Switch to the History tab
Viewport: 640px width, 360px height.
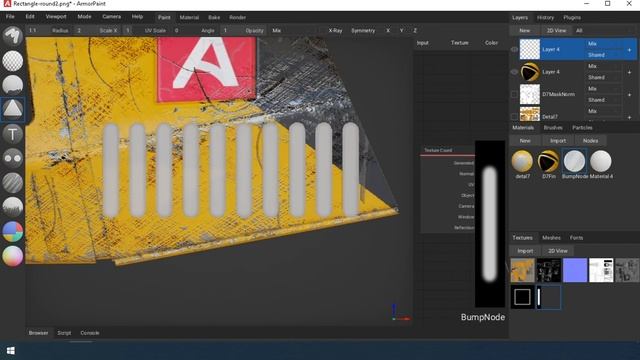point(545,18)
